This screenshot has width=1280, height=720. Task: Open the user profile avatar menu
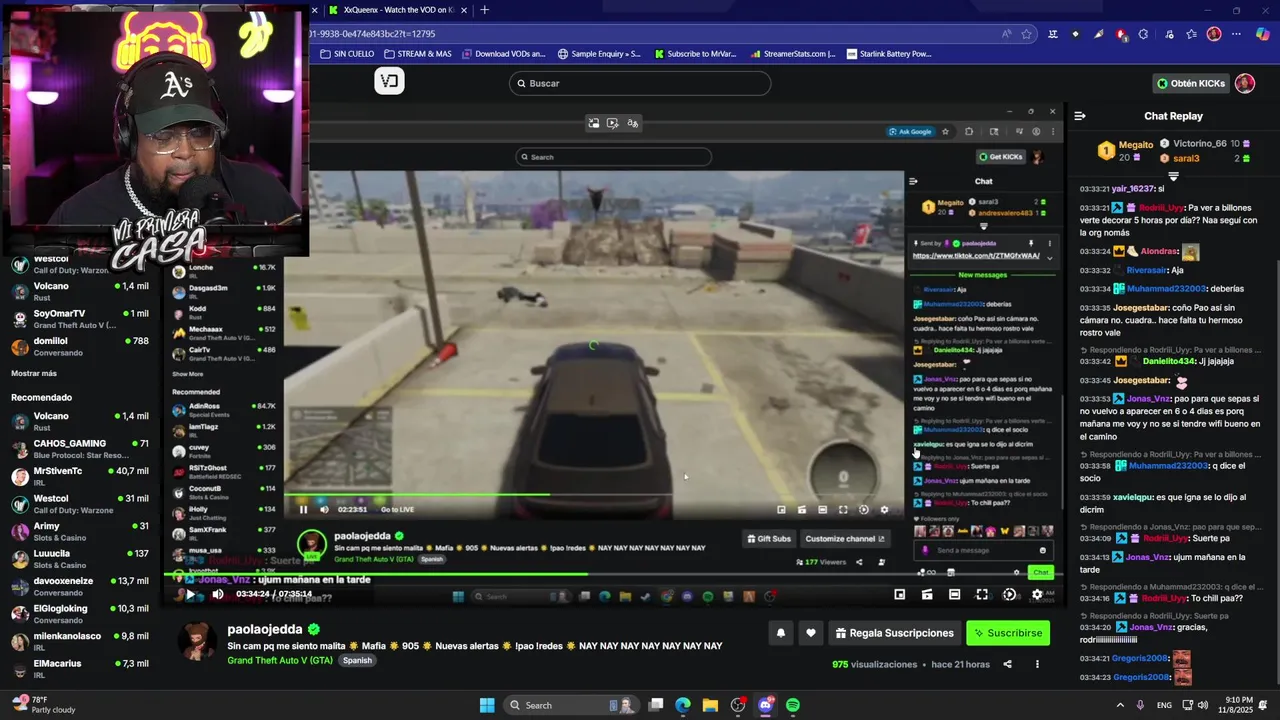click(x=1245, y=83)
